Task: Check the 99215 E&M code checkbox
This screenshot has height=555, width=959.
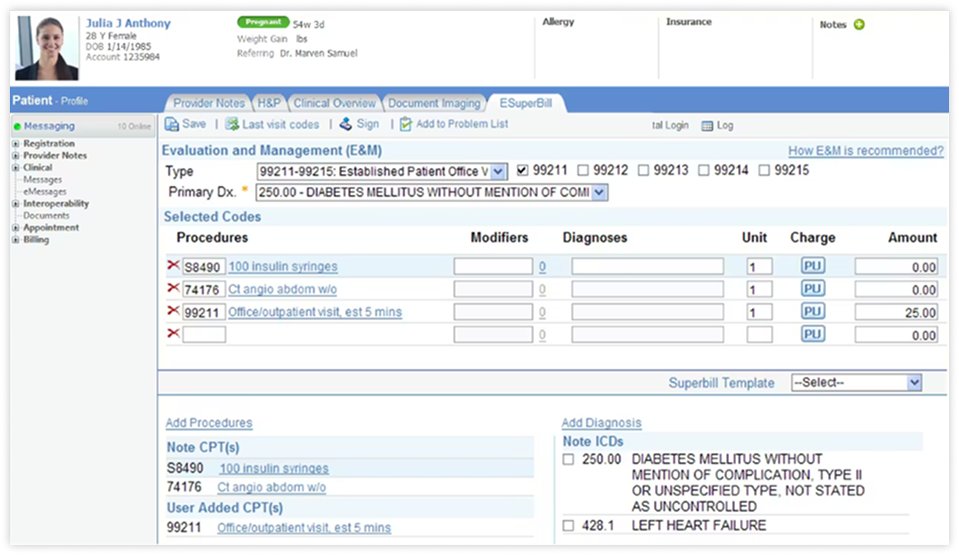Action: point(764,170)
